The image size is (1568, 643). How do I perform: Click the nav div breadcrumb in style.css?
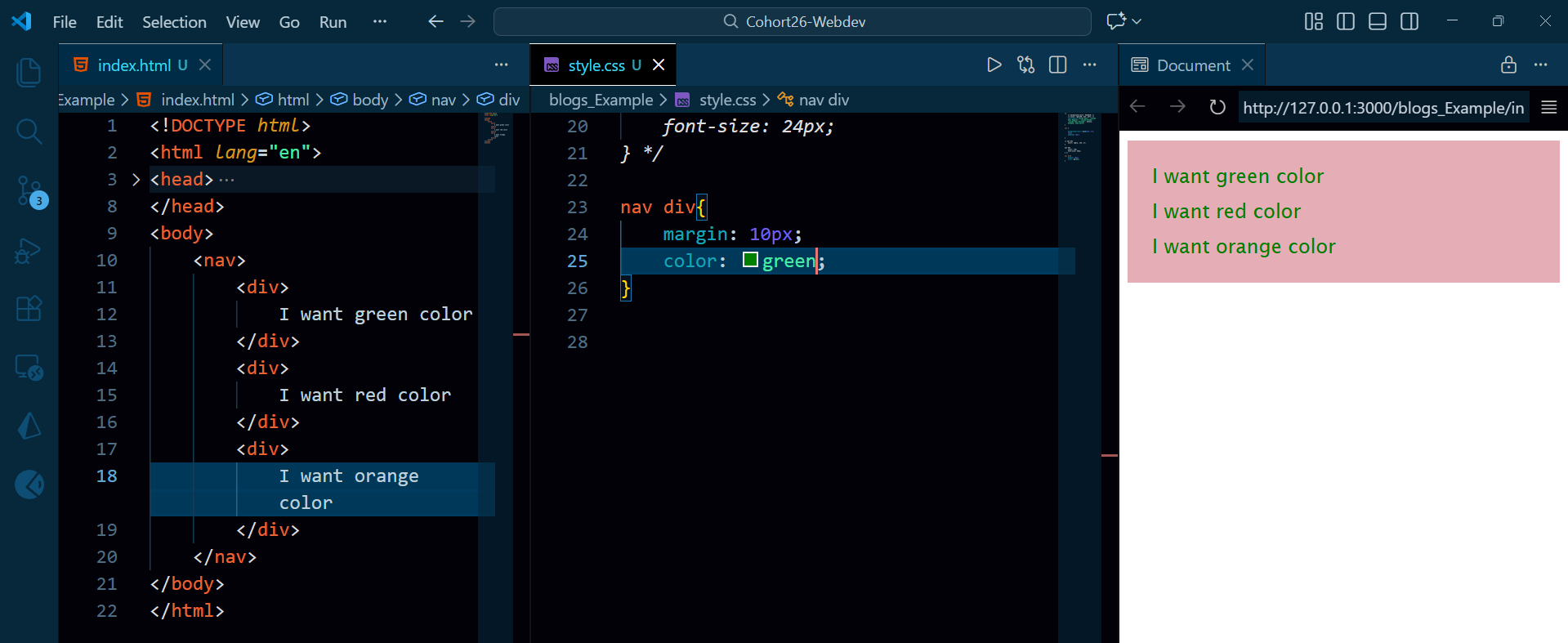click(x=814, y=100)
